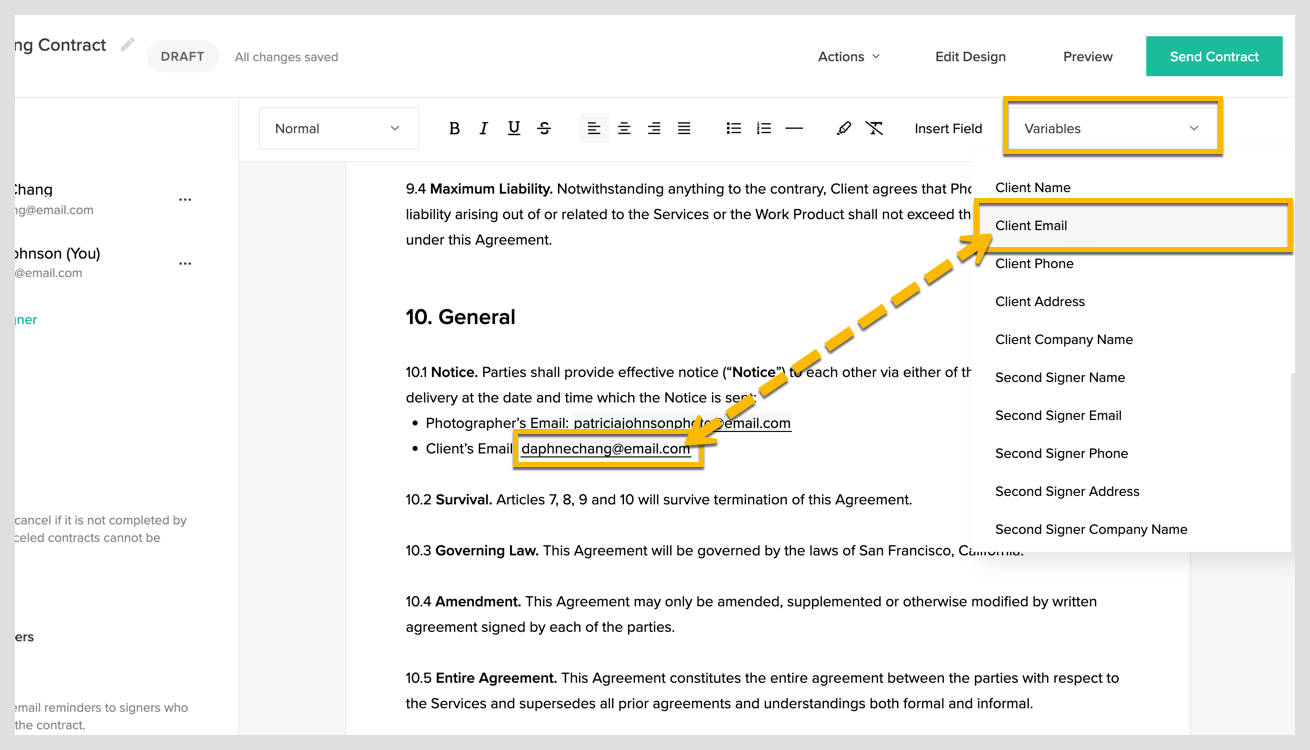Open options menu for Johnson (You)
This screenshot has width=1310, height=750.
(x=185, y=264)
